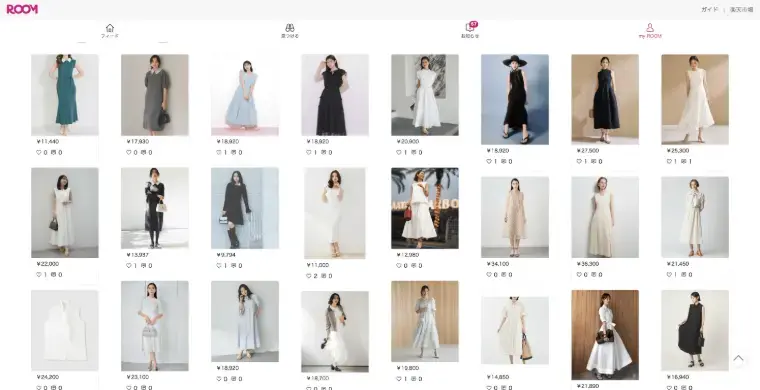This screenshot has height=390, width=760.
Task: Open the 楽天市場 link in header
Action: tap(741, 9)
